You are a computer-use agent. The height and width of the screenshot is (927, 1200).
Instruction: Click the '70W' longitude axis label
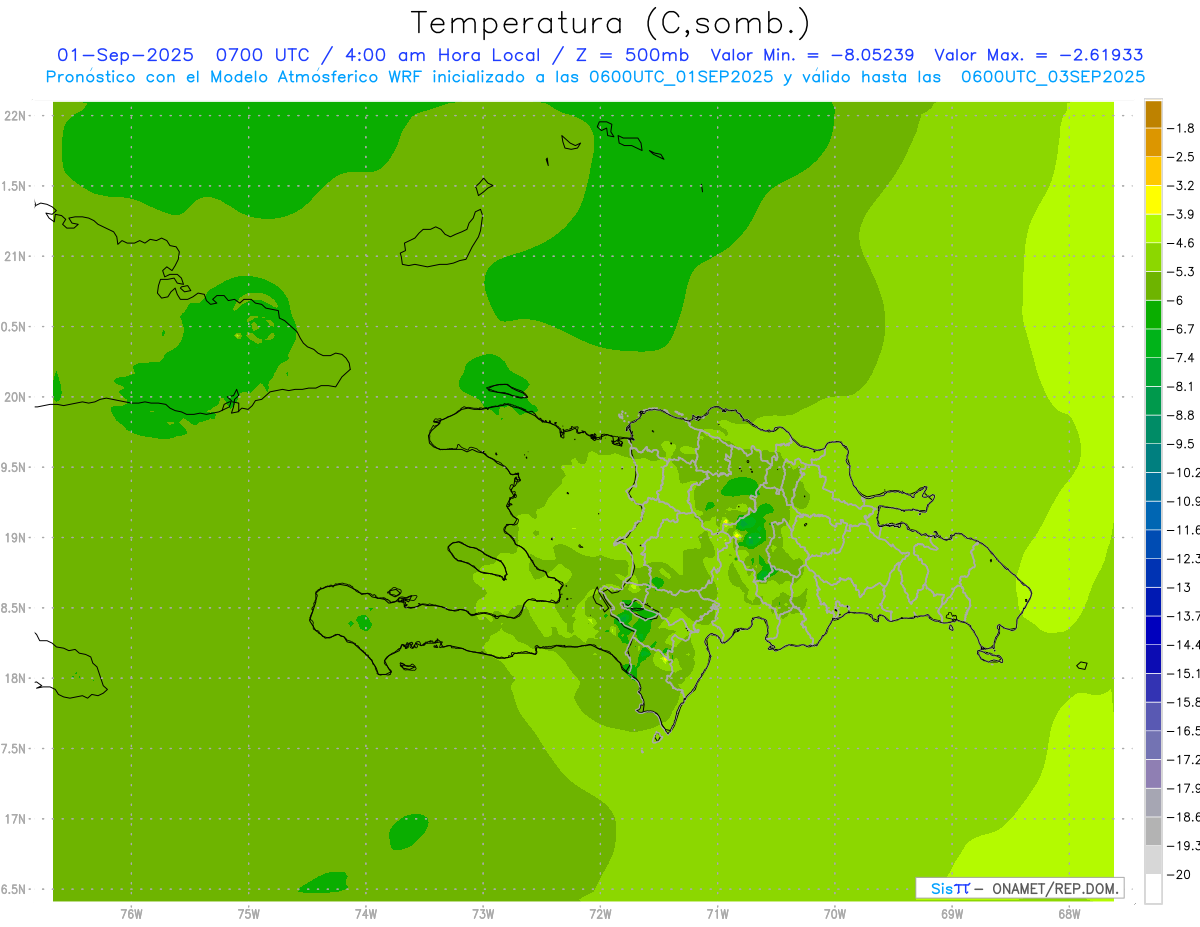pos(835,913)
